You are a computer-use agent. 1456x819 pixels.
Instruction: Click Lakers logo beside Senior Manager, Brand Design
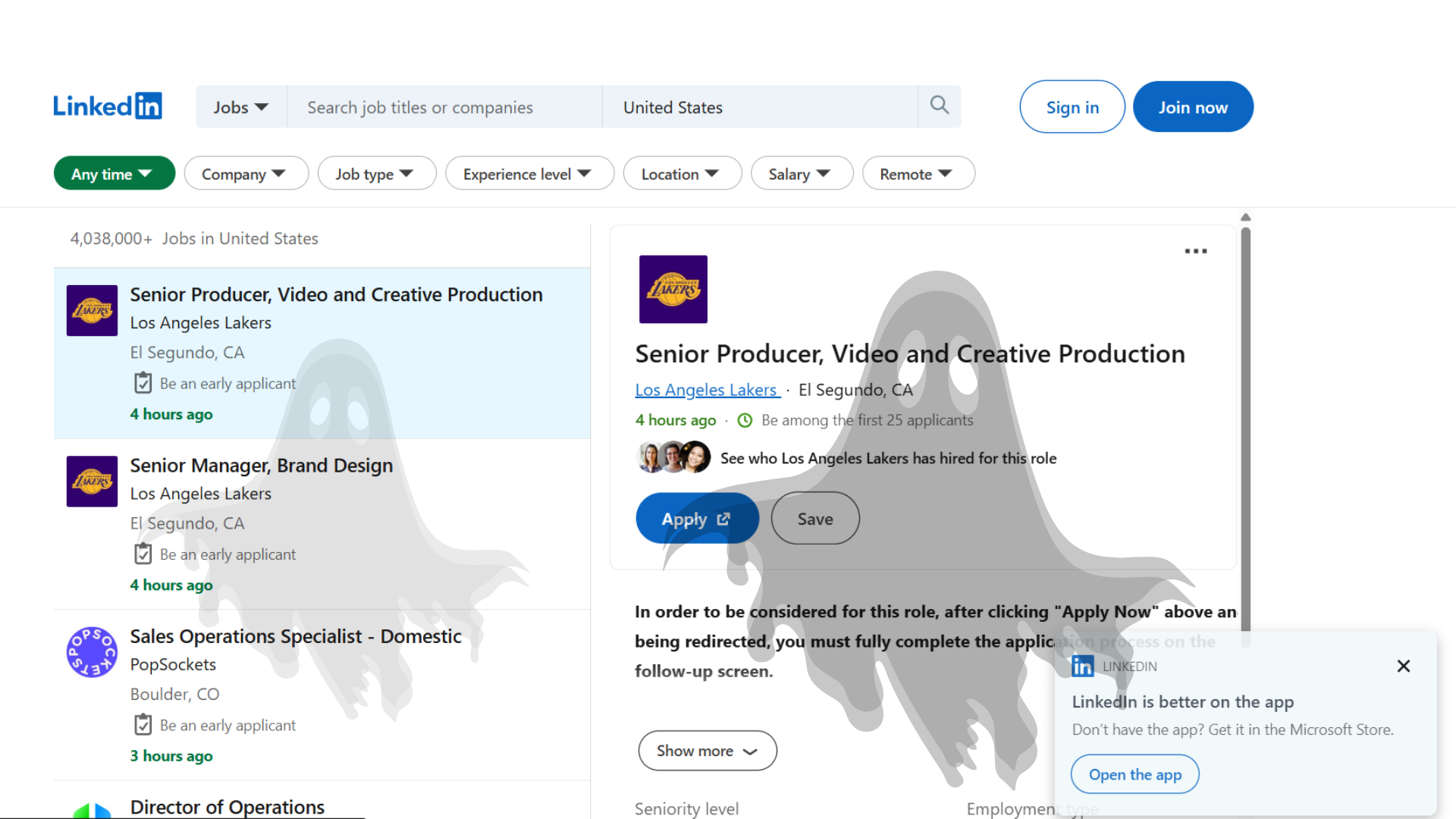point(92,481)
